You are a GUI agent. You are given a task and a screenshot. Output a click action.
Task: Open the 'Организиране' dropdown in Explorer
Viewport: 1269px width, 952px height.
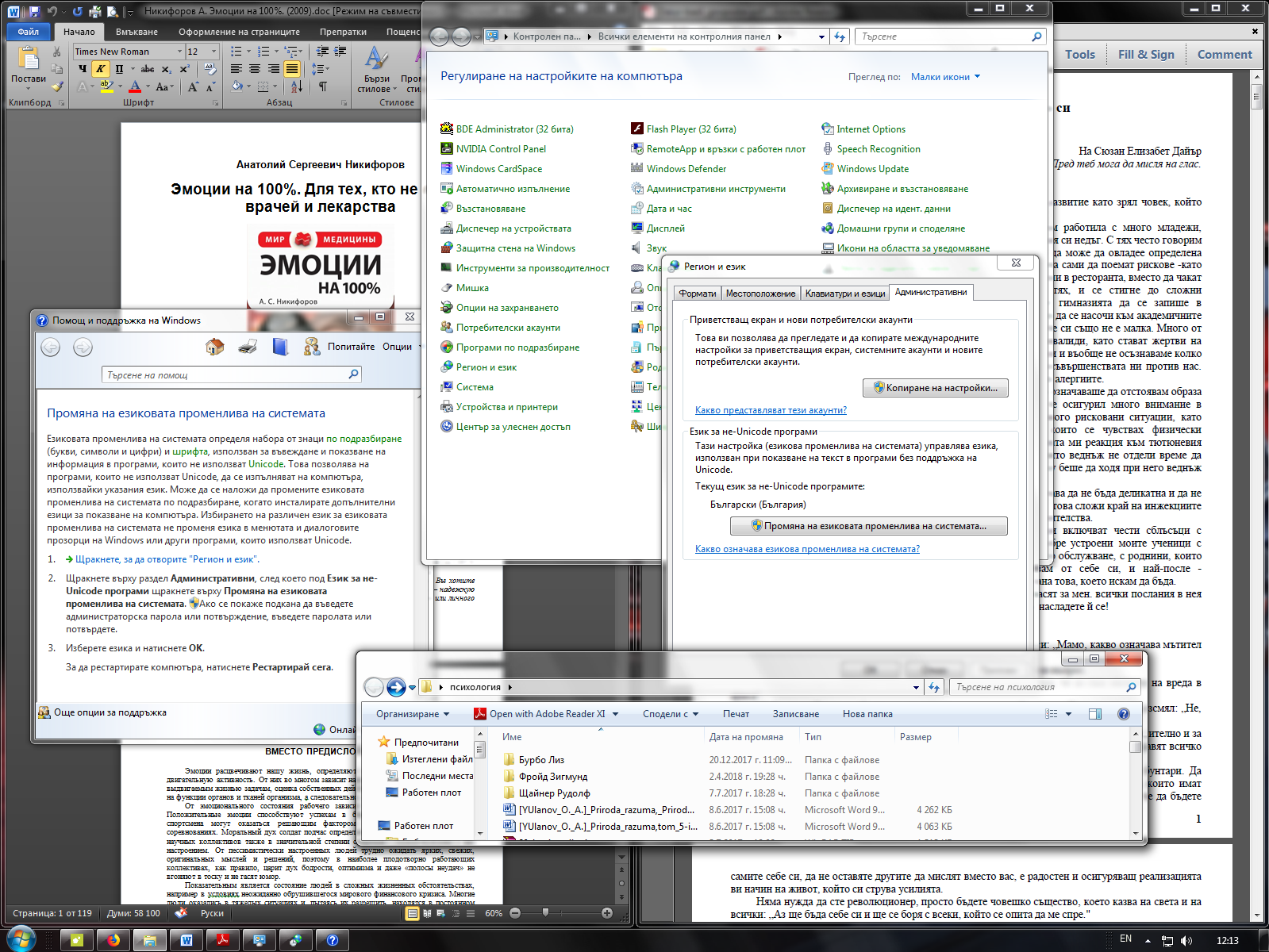tap(413, 714)
